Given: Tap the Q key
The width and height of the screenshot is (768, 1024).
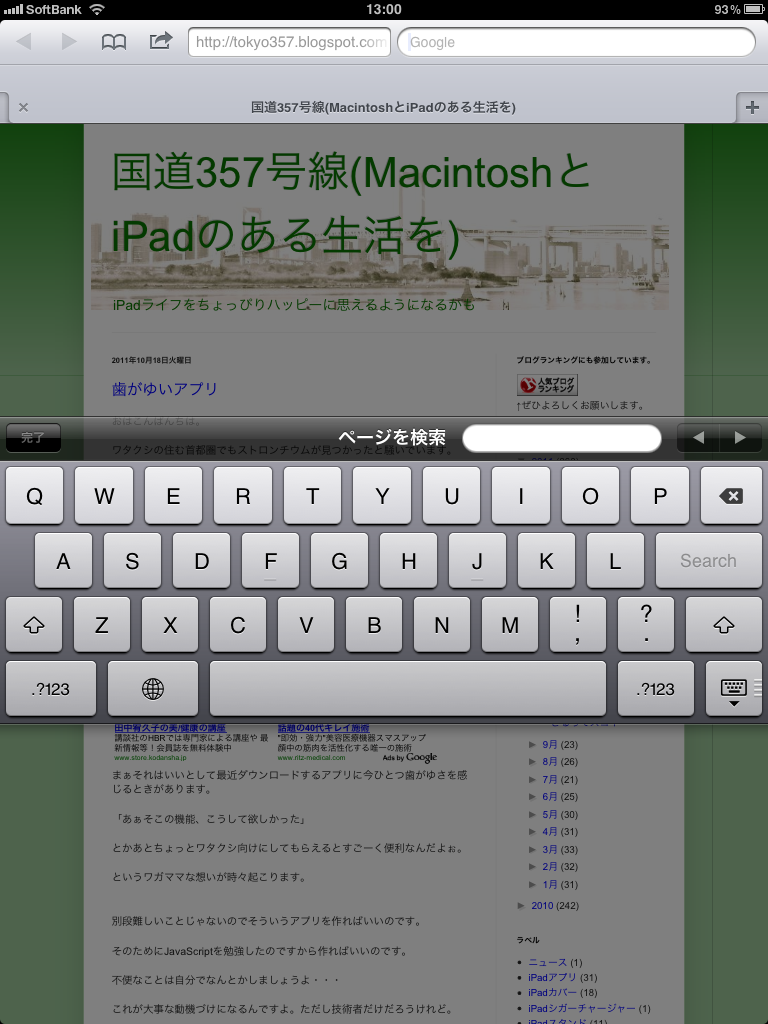Looking at the screenshot, I should [35, 496].
